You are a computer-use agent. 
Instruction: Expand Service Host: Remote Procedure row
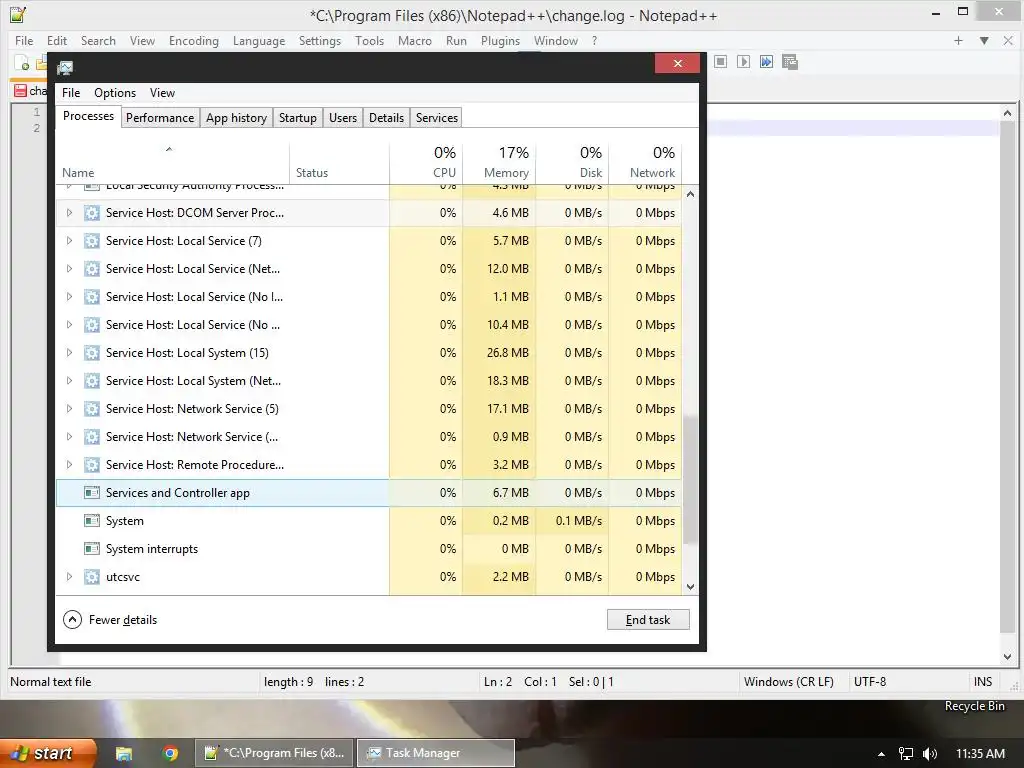(69, 465)
